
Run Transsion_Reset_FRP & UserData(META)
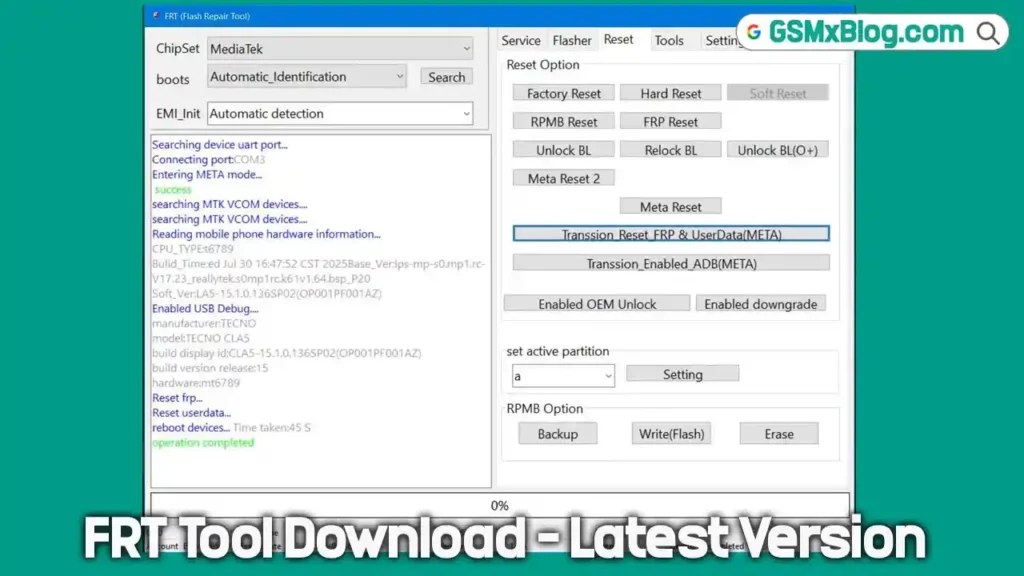point(671,234)
